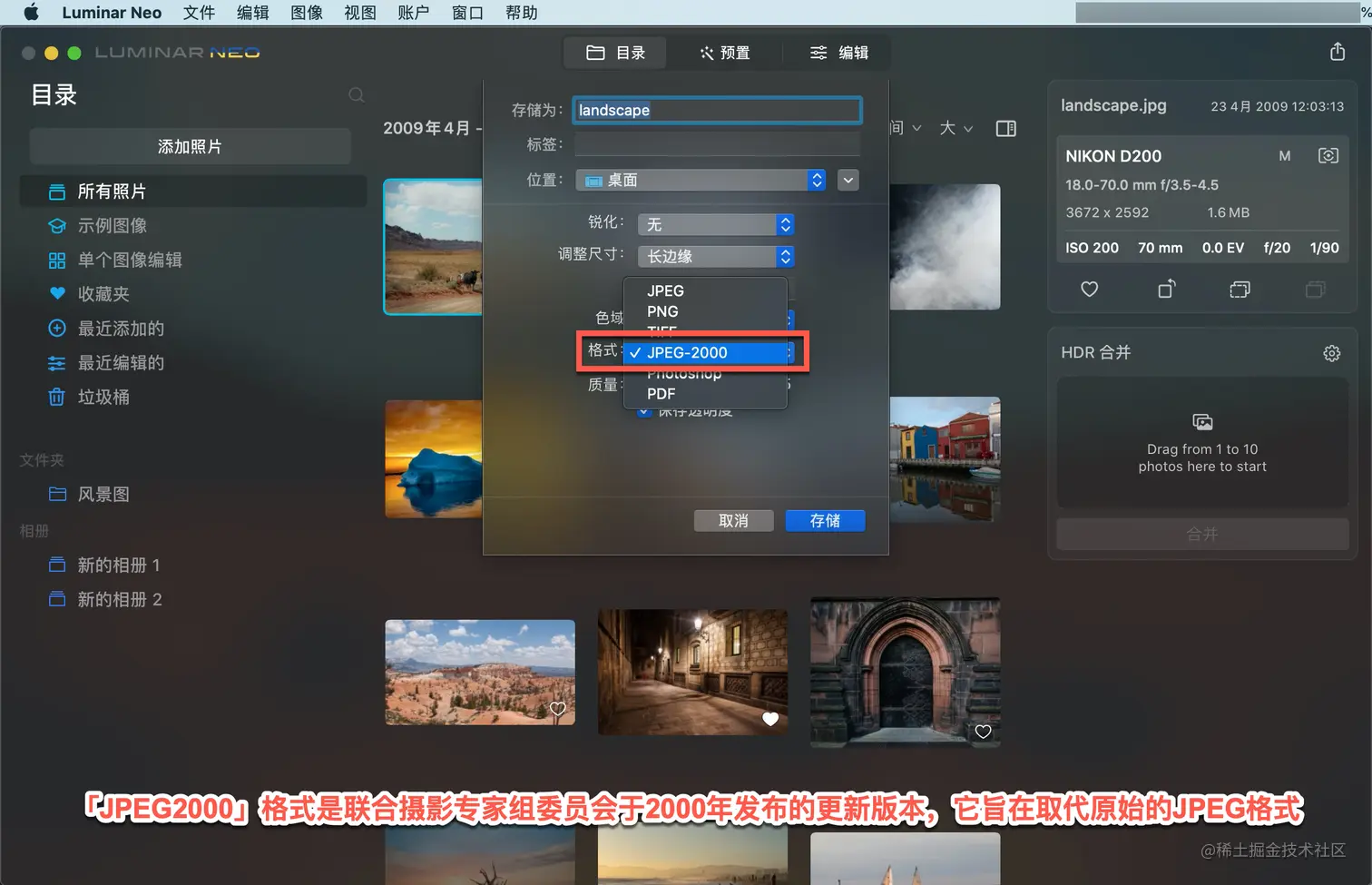The width and height of the screenshot is (1372, 885).
Task: Click the copy adjustments icon in info panel
Action: click(x=1240, y=290)
